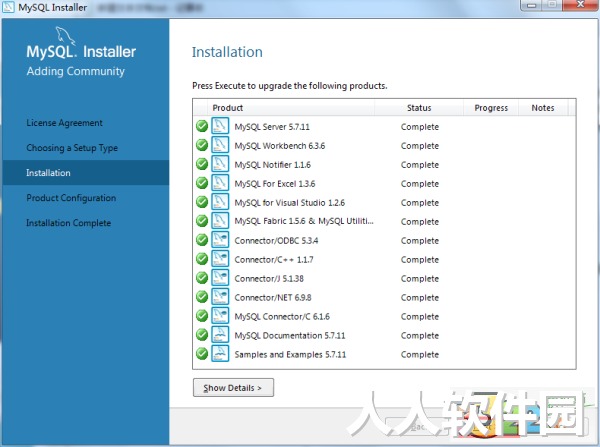Select the Connector/NET 6.9.8 row name
Screen dimensions: 600x447
click(x=273, y=297)
